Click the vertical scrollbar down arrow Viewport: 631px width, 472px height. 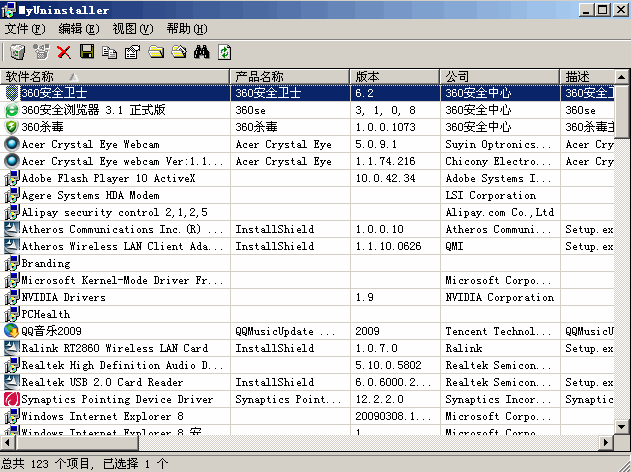621,427
